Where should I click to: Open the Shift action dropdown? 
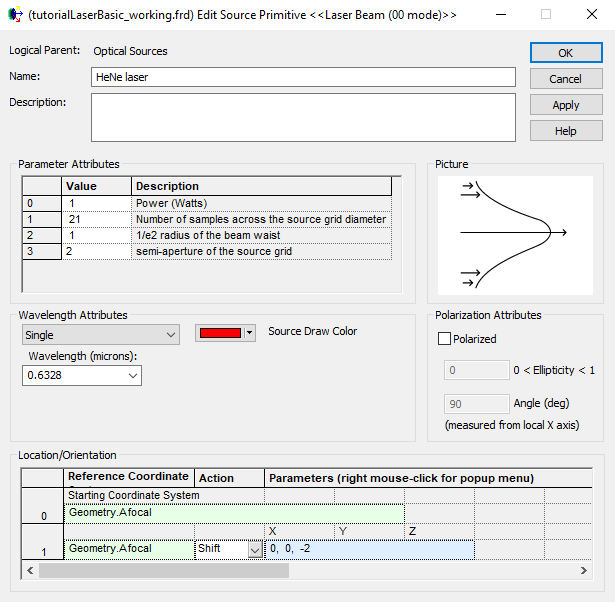(254, 549)
